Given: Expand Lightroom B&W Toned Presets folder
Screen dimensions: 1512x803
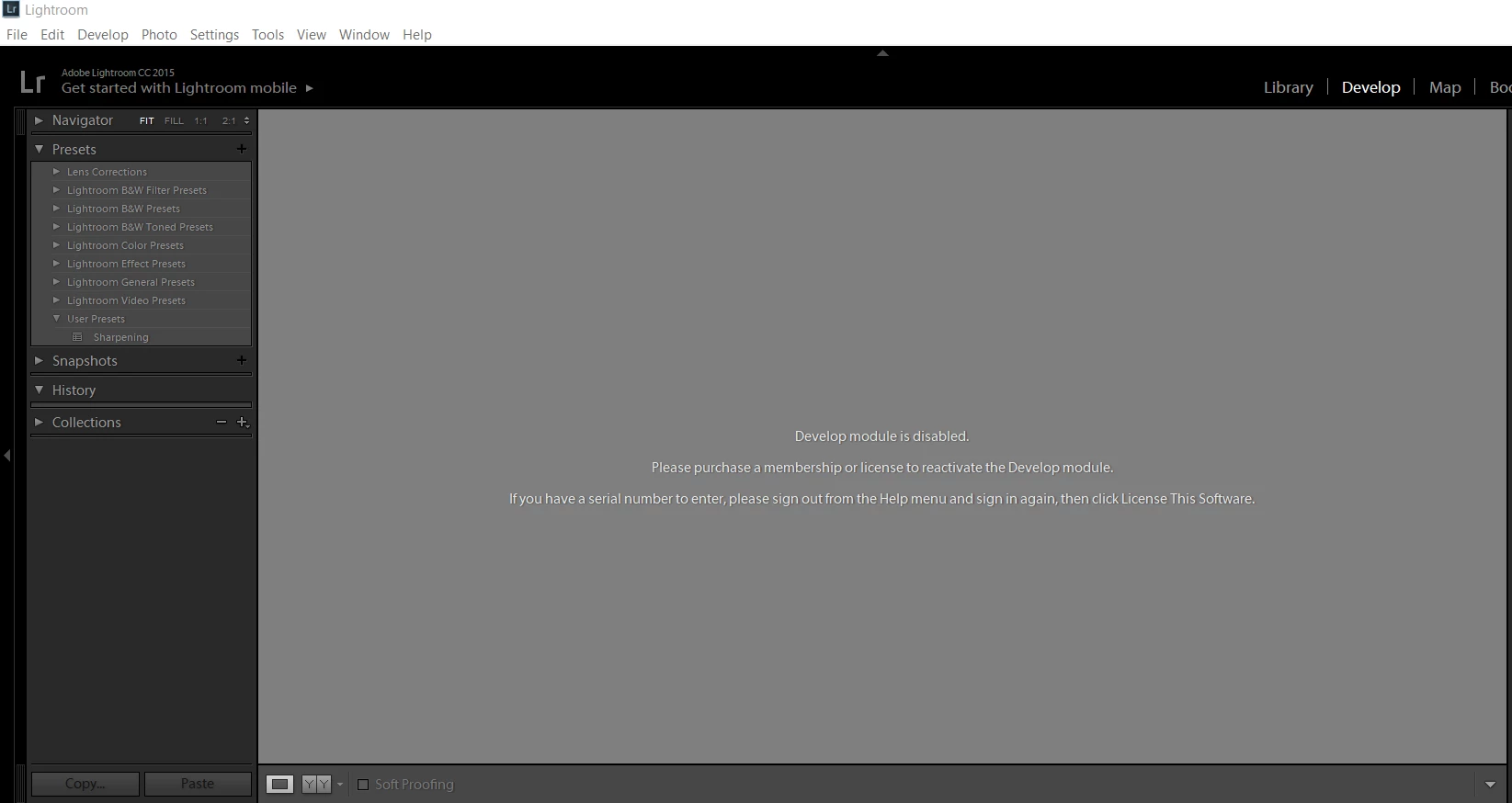Looking at the screenshot, I should point(57,227).
